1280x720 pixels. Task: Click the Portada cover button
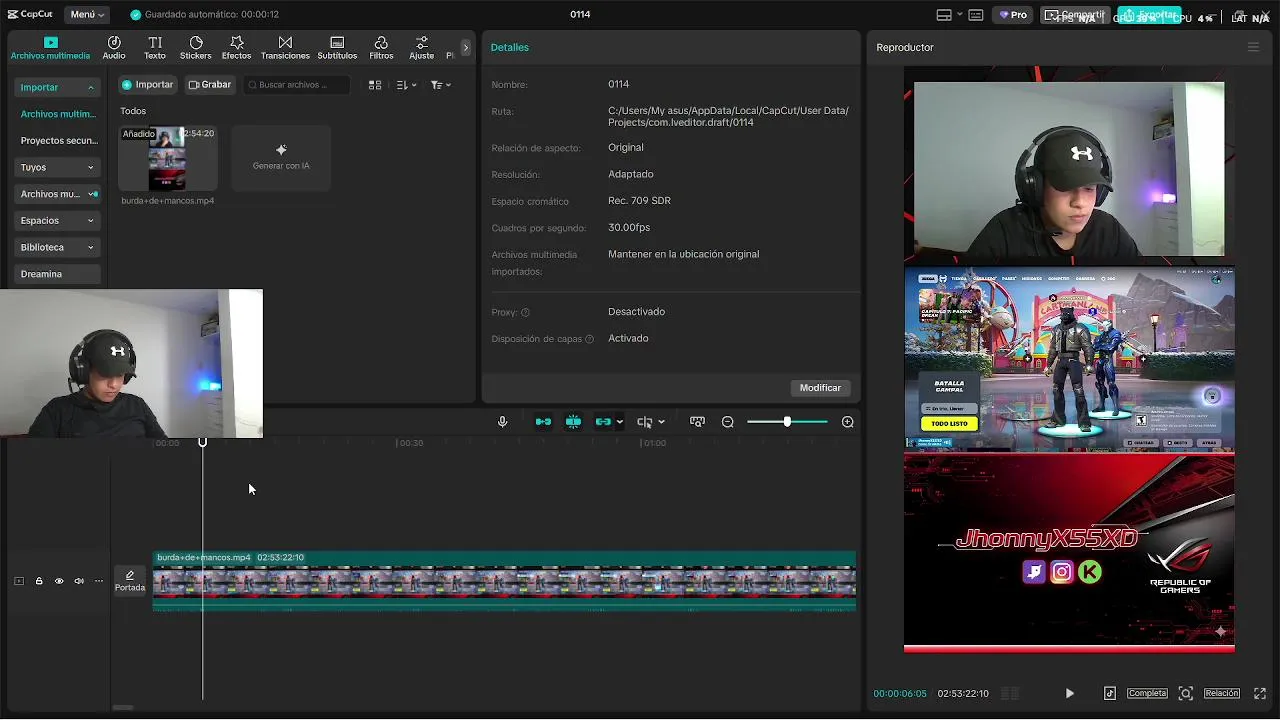point(129,581)
